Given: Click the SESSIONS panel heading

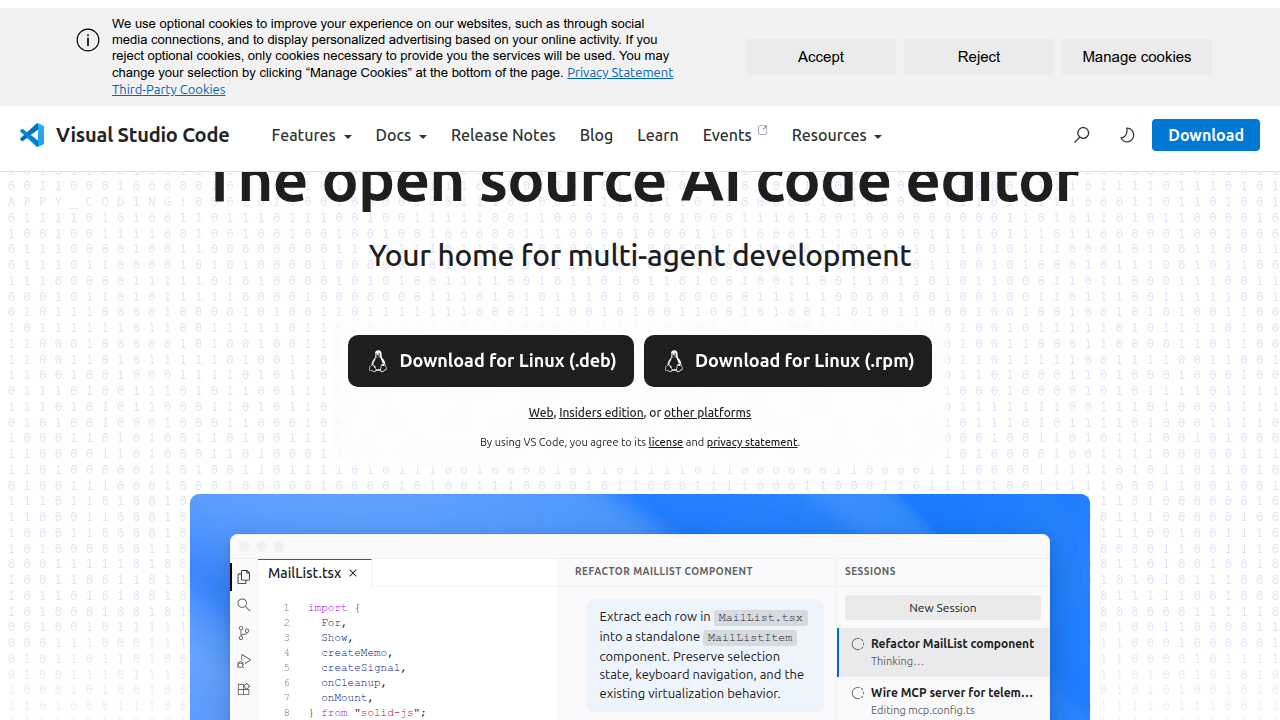Looking at the screenshot, I should (870, 571).
